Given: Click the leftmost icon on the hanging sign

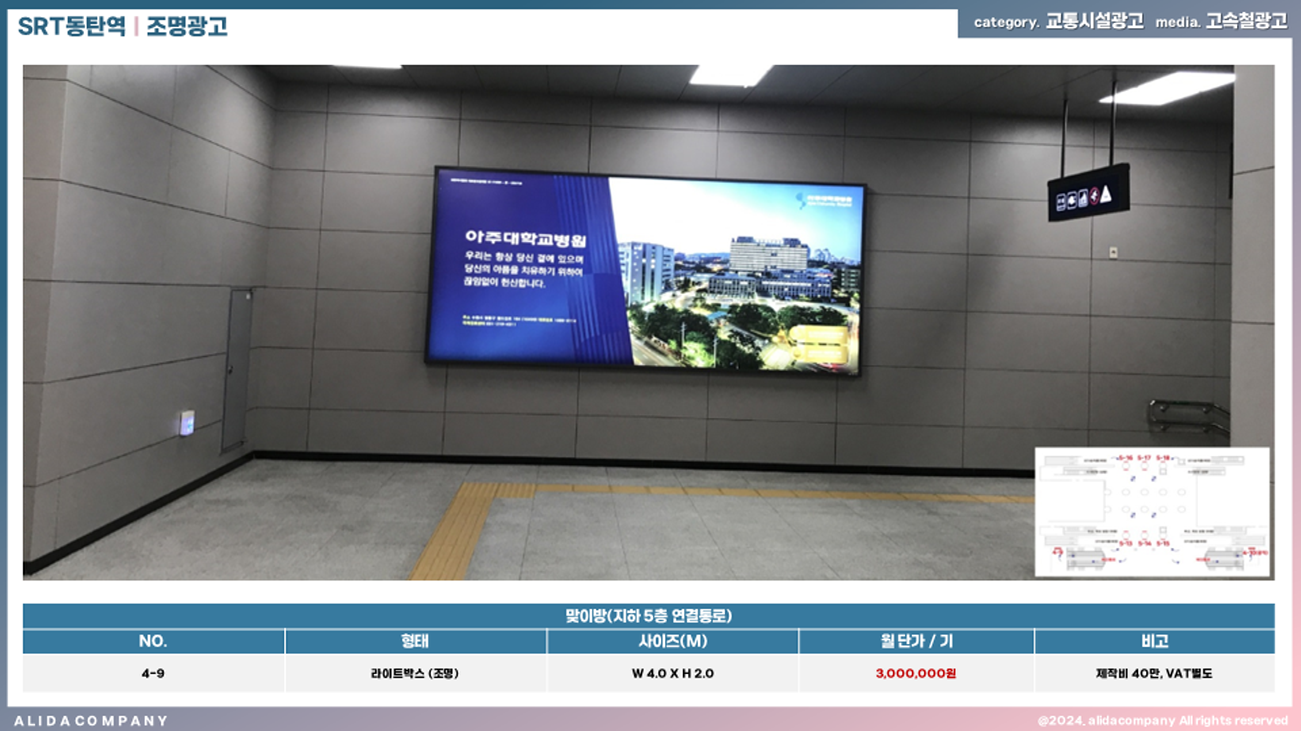Looking at the screenshot, I should 1061,200.
